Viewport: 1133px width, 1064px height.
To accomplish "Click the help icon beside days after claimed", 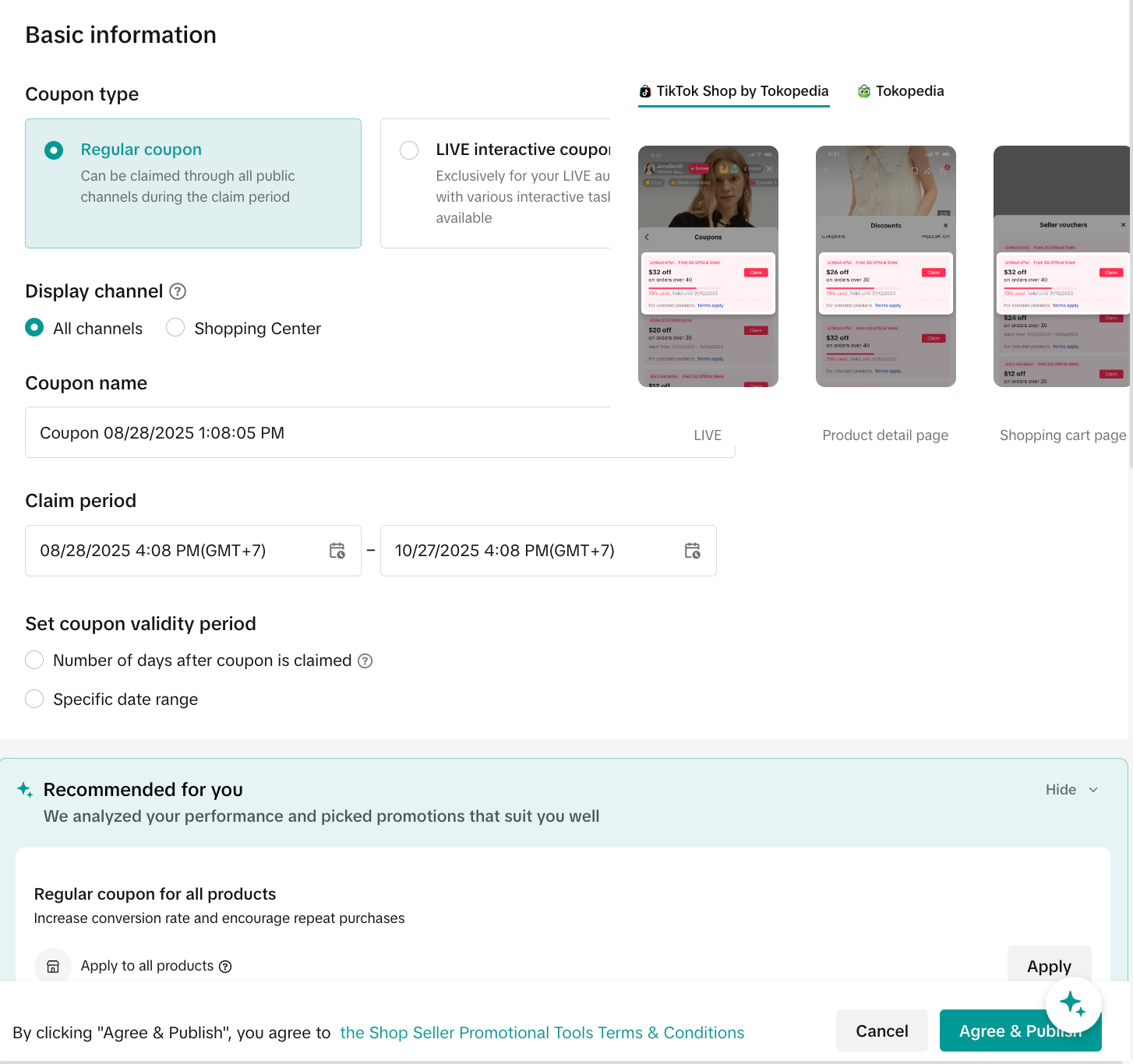I will 365,661.
